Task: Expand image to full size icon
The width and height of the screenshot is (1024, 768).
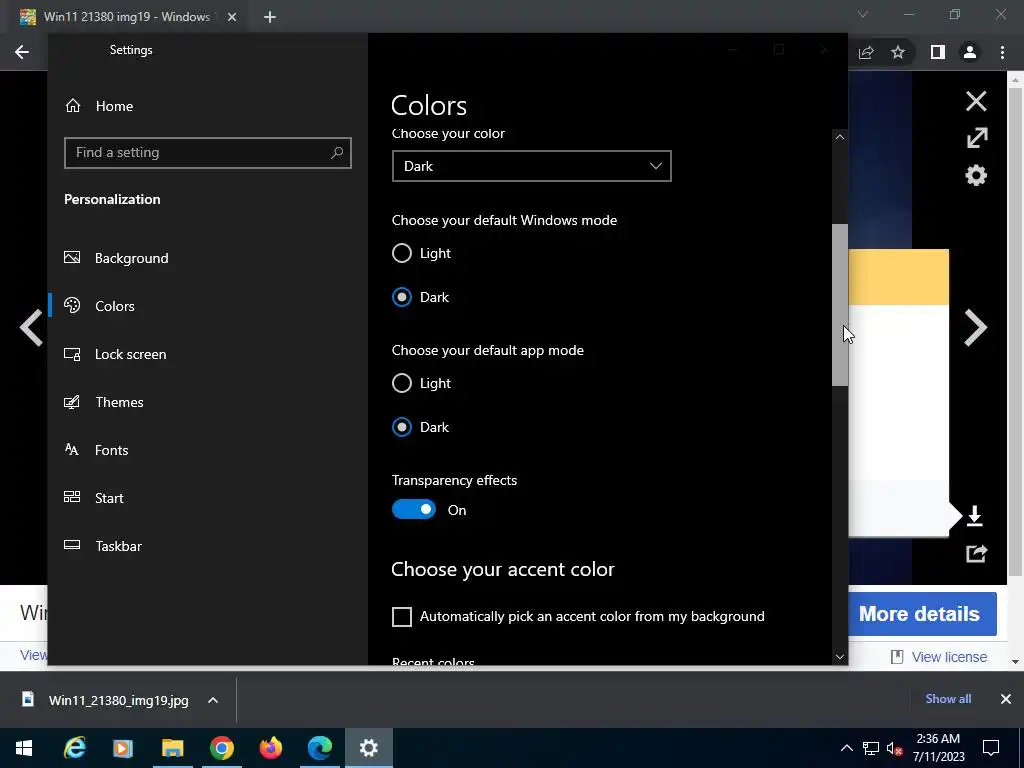Action: point(977,138)
